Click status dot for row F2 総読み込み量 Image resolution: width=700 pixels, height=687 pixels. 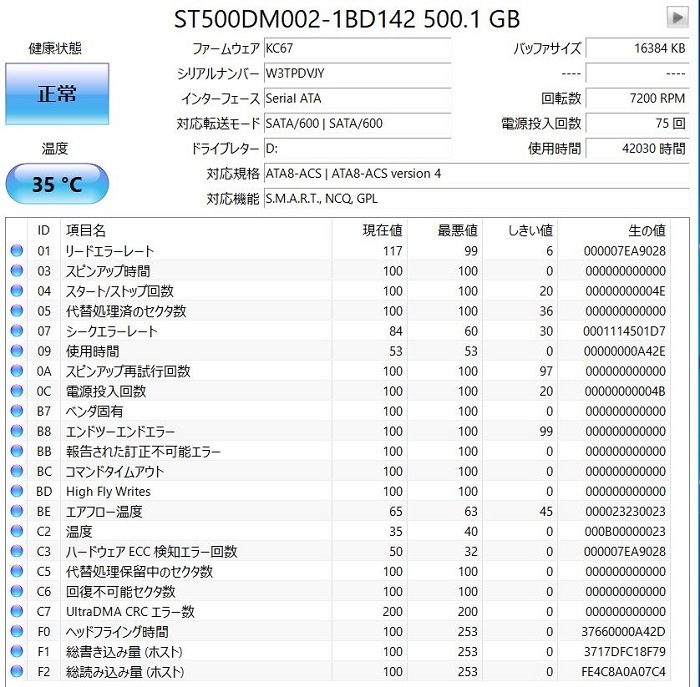click(x=17, y=671)
